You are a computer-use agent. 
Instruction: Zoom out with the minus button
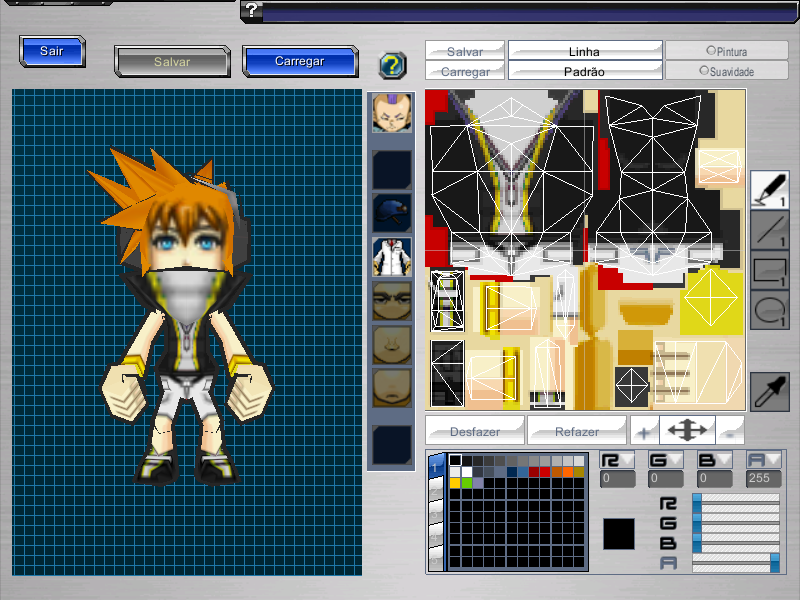point(730,432)
